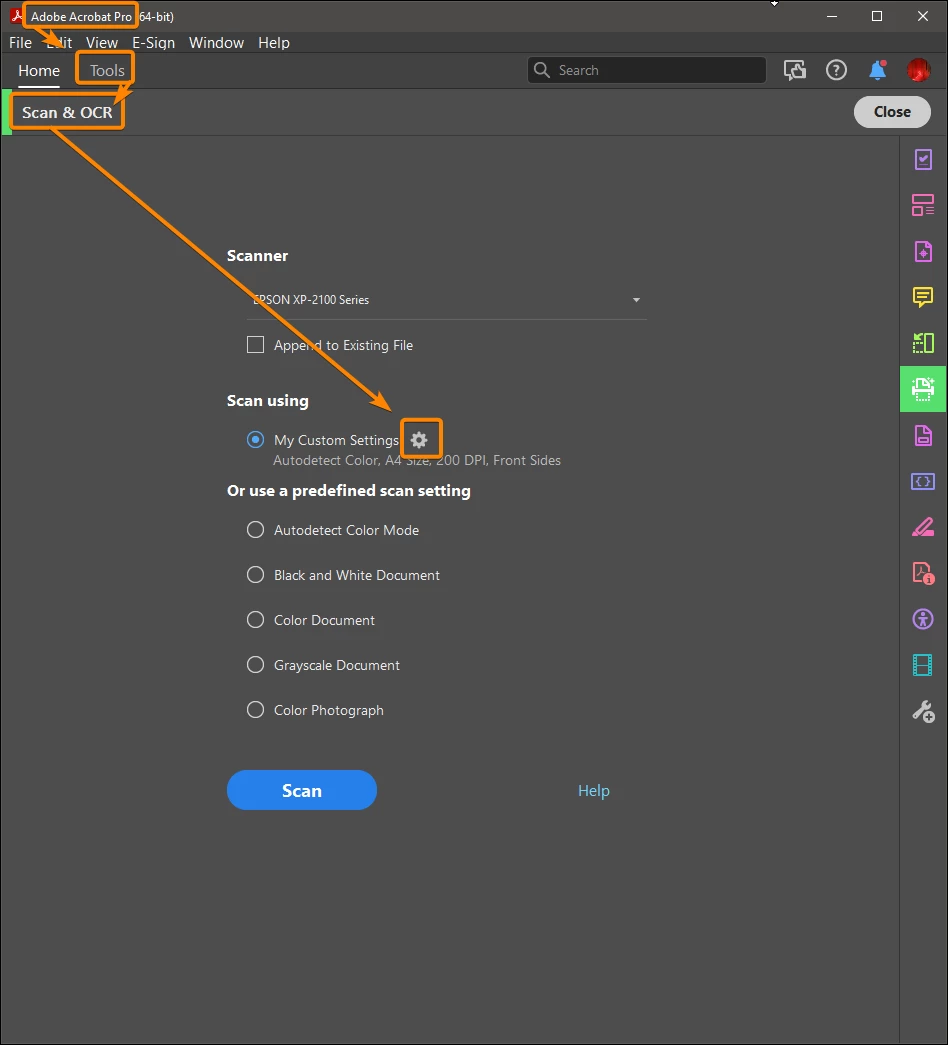Minimize the Acrobat window

tap(832, 16)
